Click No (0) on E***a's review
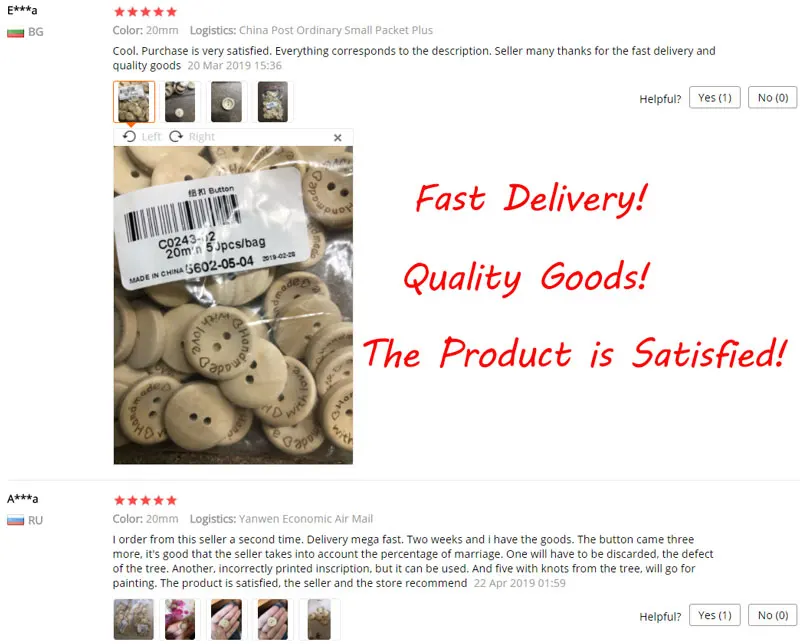800x644 pixels. click(772, 97)
